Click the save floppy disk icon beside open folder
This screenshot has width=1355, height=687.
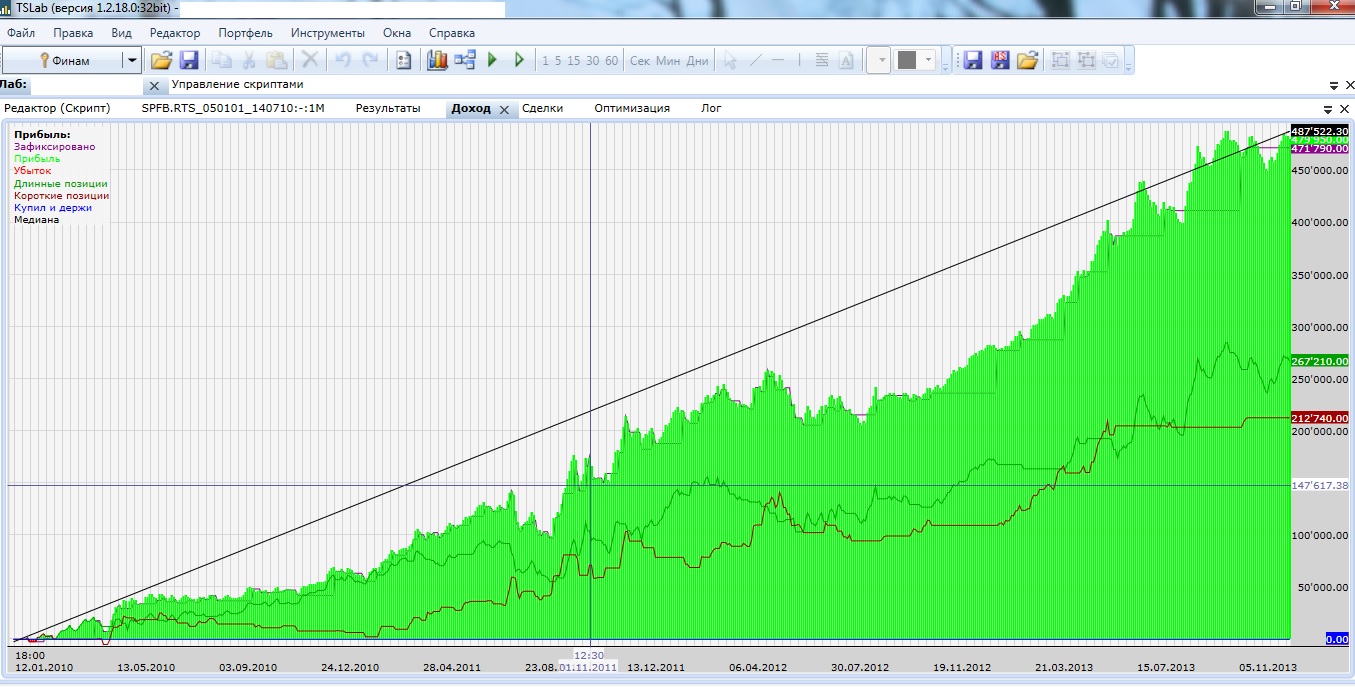point(188,60)
